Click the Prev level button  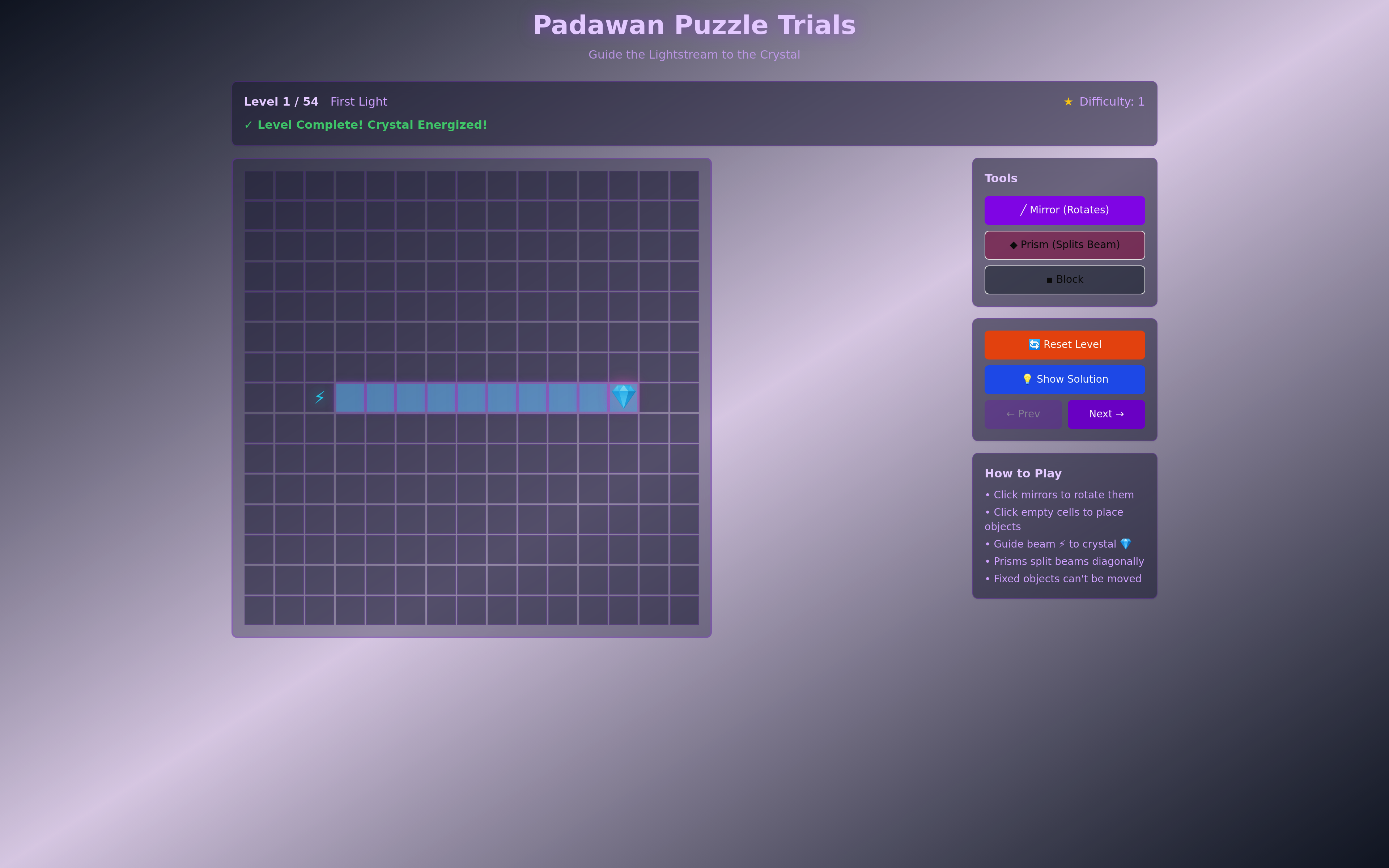(x=1022, y=414)
